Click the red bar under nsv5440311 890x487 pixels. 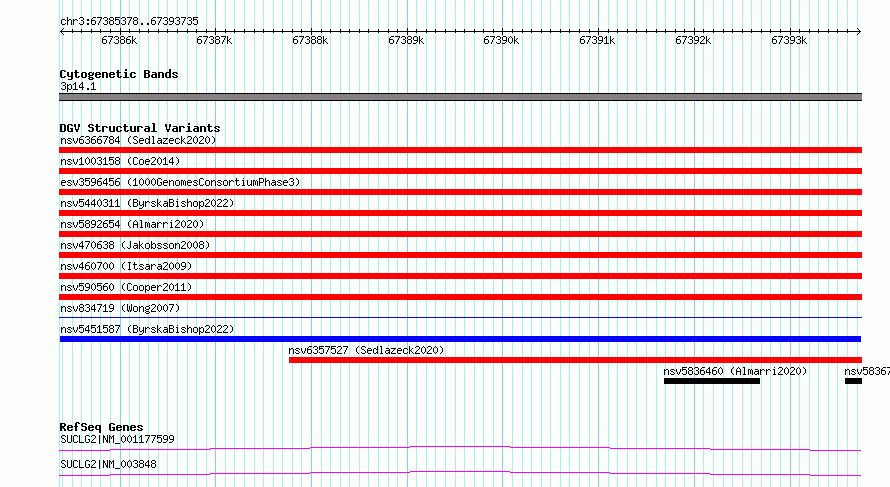460,213
